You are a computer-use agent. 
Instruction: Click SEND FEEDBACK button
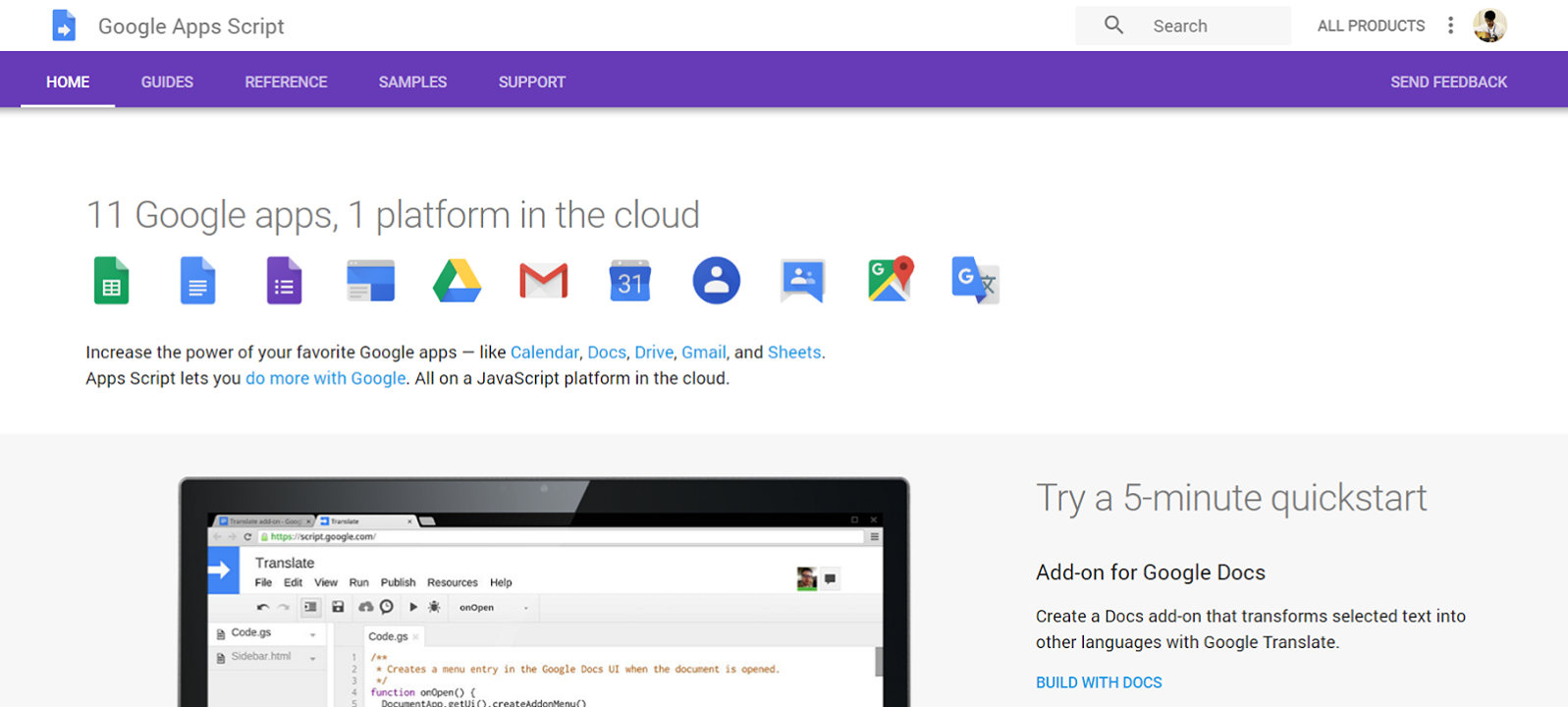[1448, 82]
